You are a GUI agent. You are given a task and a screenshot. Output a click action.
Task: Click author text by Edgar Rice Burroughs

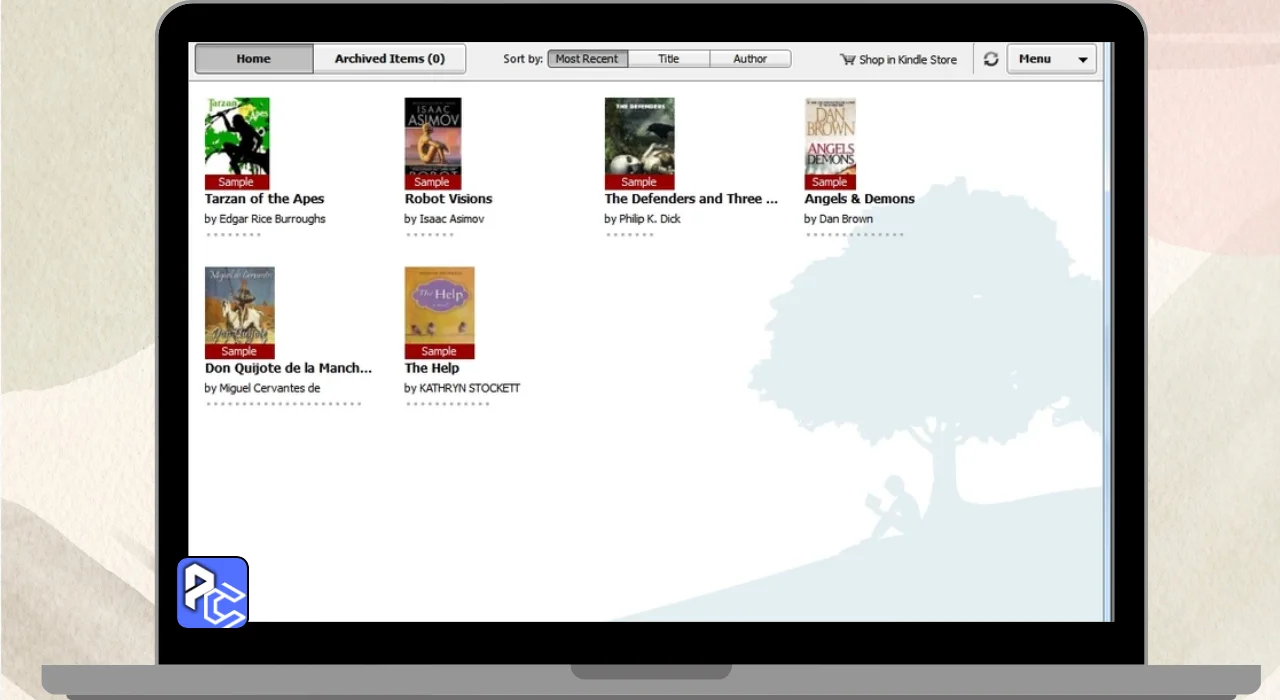[x=265, y=219]
